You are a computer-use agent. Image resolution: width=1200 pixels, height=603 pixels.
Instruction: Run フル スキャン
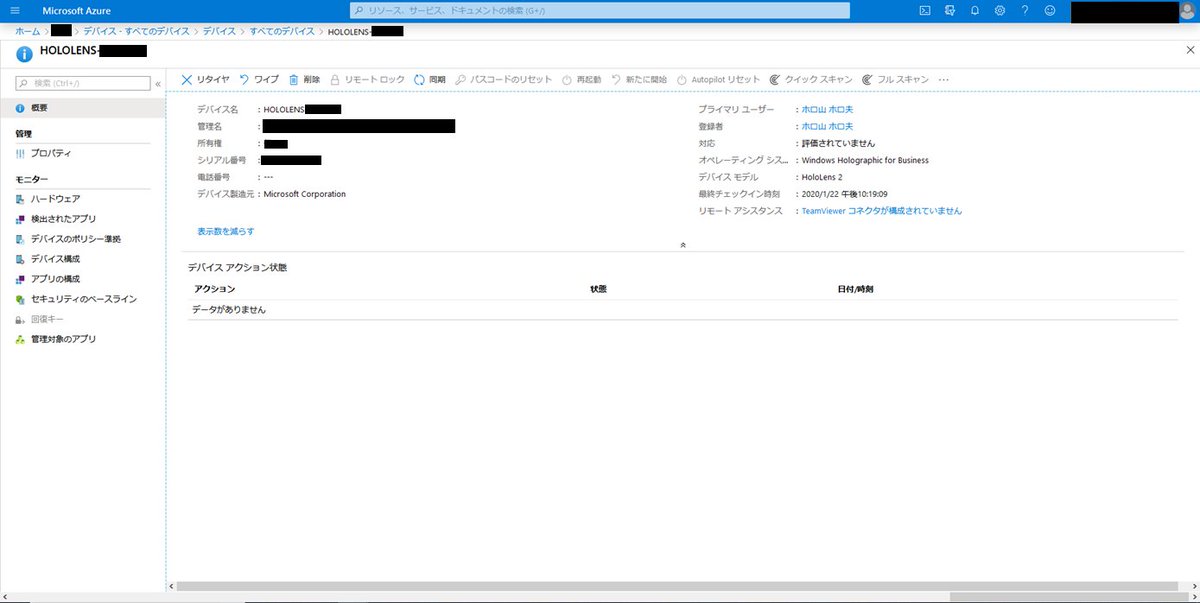[x=895, y=79]
